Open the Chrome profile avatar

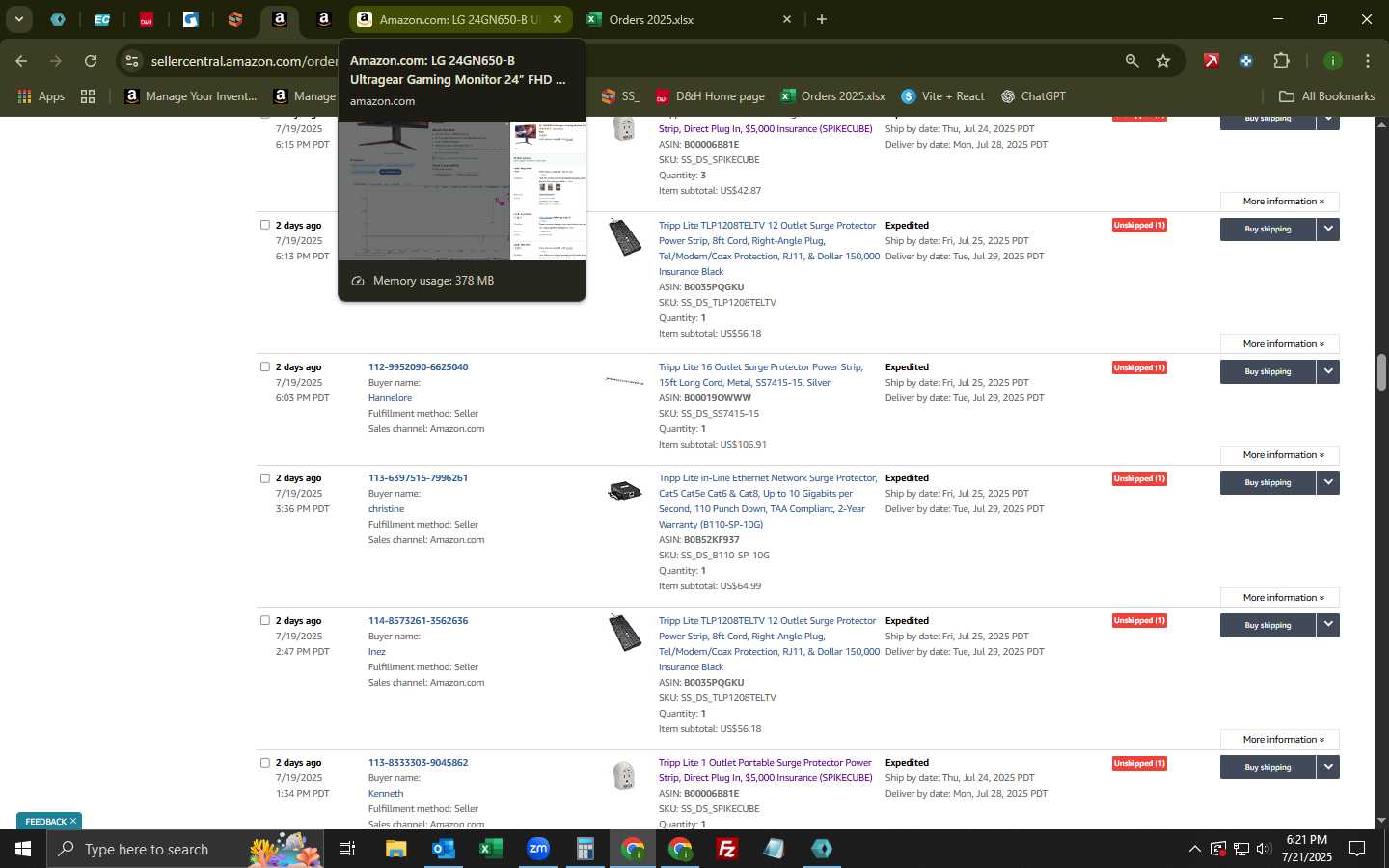(1332, 61)
